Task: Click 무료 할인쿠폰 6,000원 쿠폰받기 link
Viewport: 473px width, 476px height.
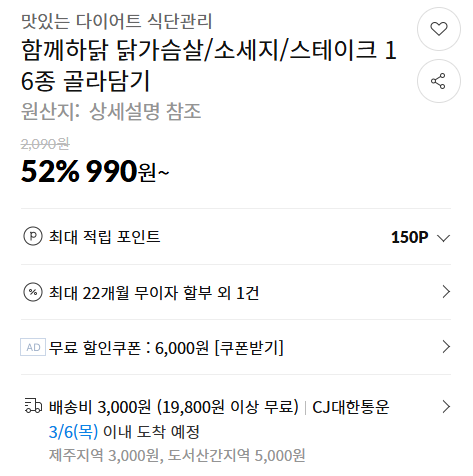Action: coord(166,347)
